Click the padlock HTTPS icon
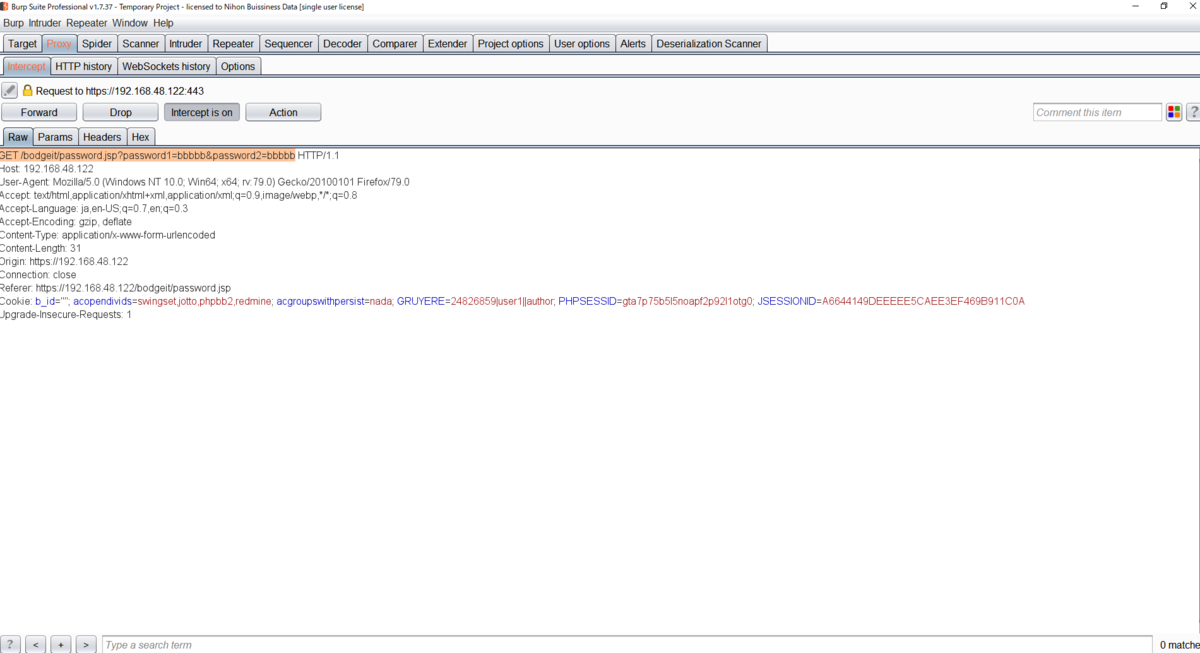Viewport: 1200px width, 653px height. (28, 90)
